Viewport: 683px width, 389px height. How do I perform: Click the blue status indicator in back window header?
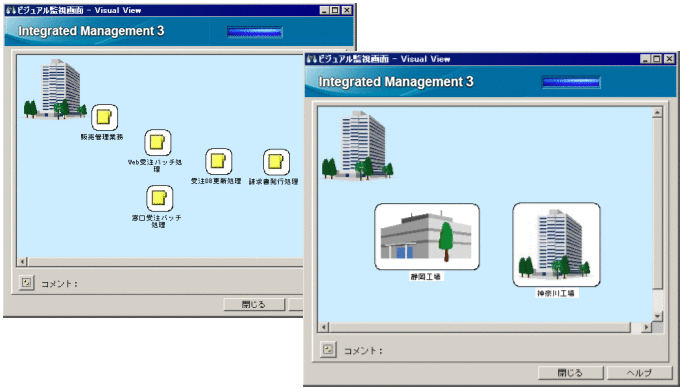coord(255,32)
